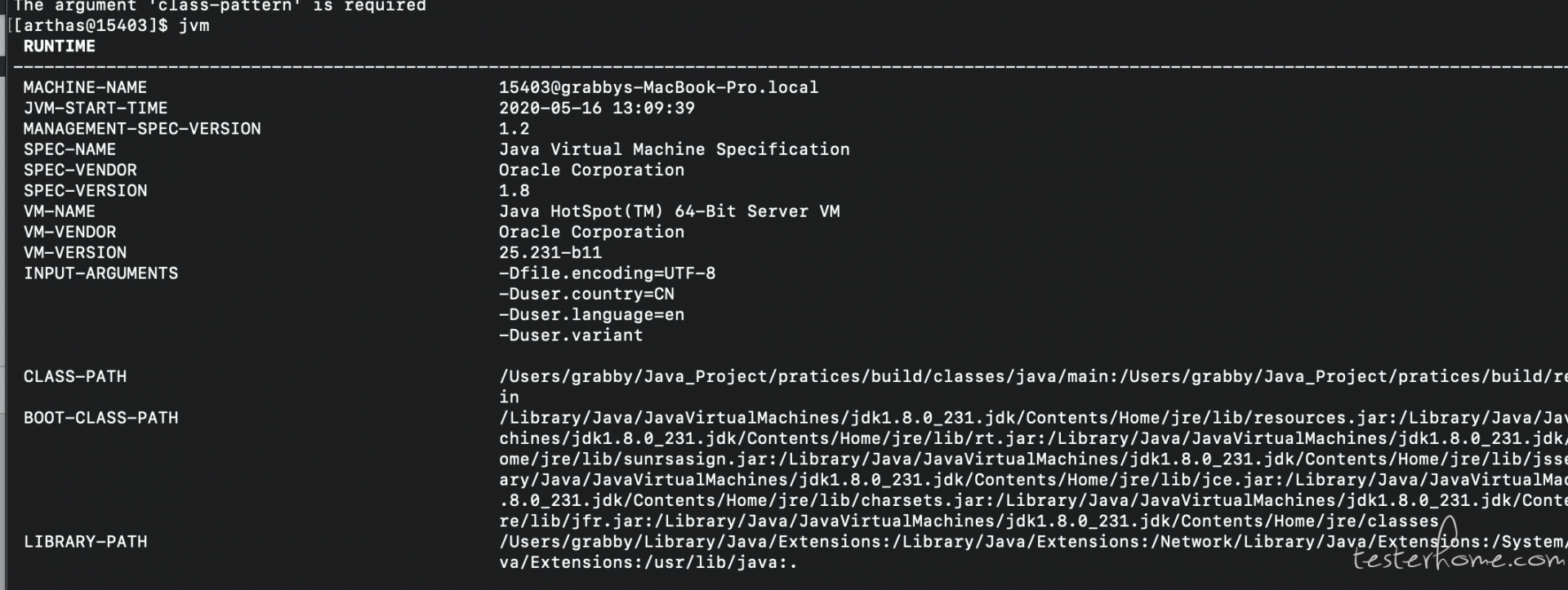Click the VM-VENDOR Oracle Corporation value
This screenshot has height=590, width=1568.
pos(591,232)
